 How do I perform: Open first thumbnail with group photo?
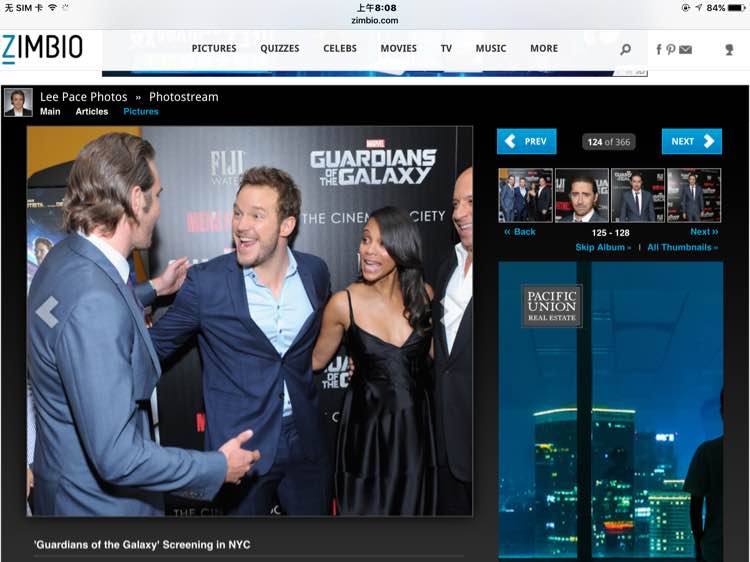[526, 195]
